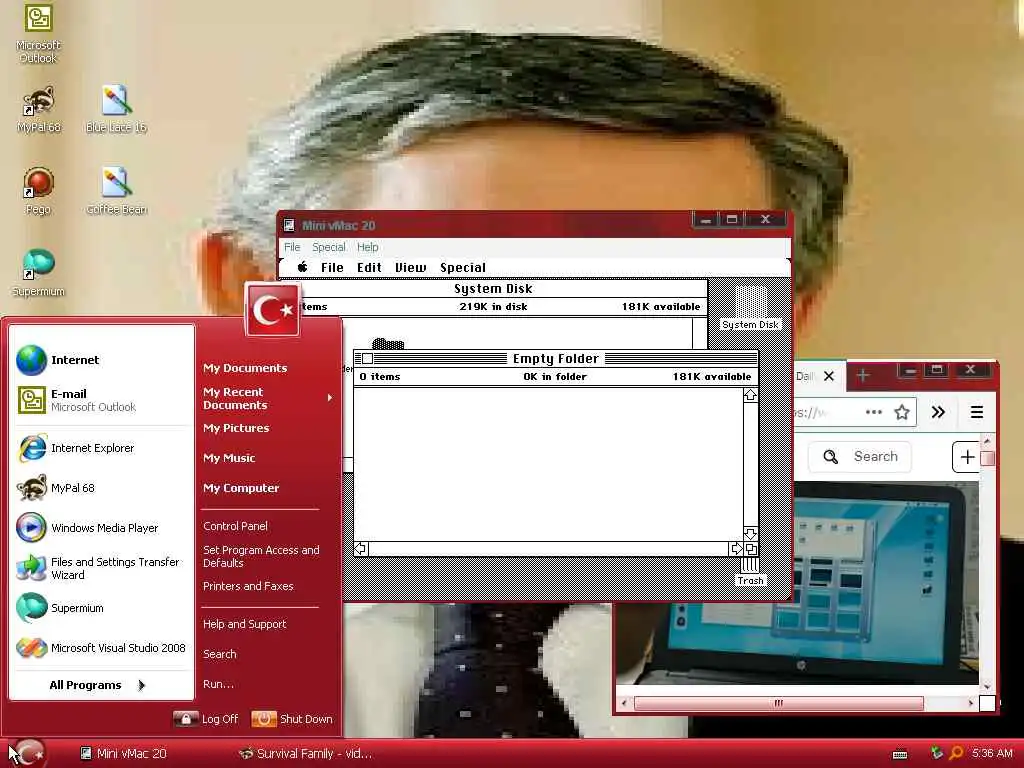Image resolution: width=1024 pixels, height=768 pixels.
Task: Click Empty Folder scroll right arrow
Action: (x=736, y=549)
